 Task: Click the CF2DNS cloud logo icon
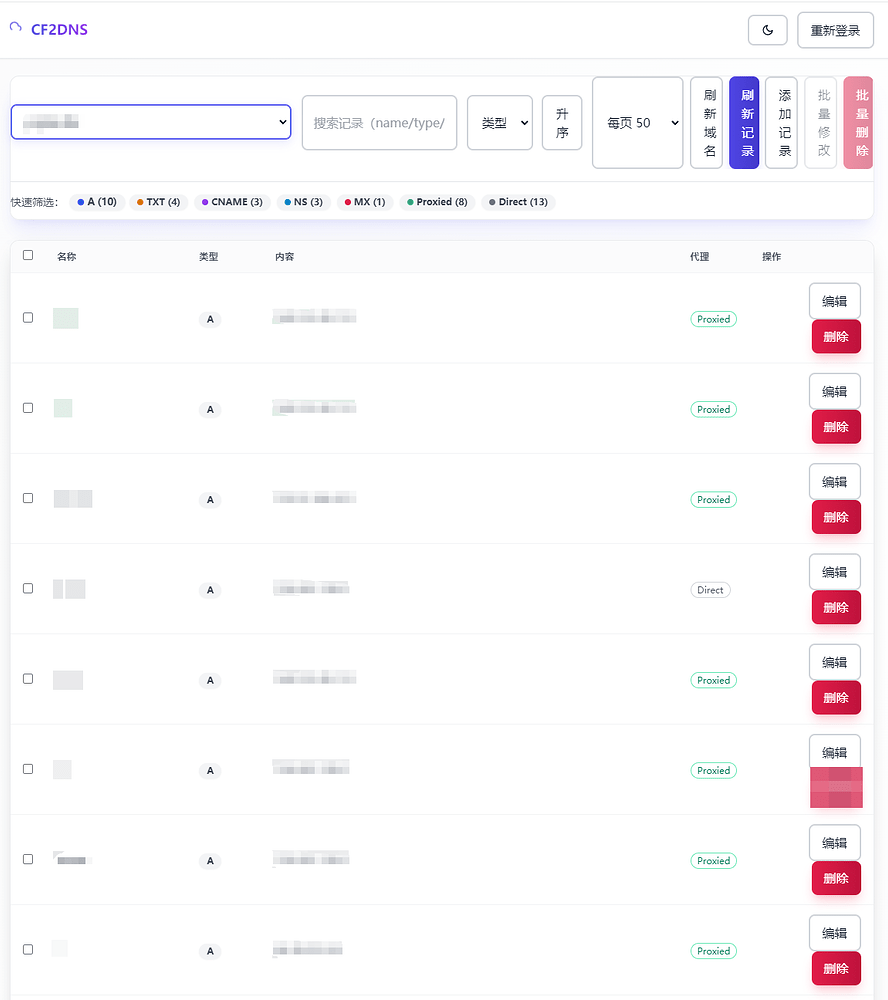[x=16, y=27]
